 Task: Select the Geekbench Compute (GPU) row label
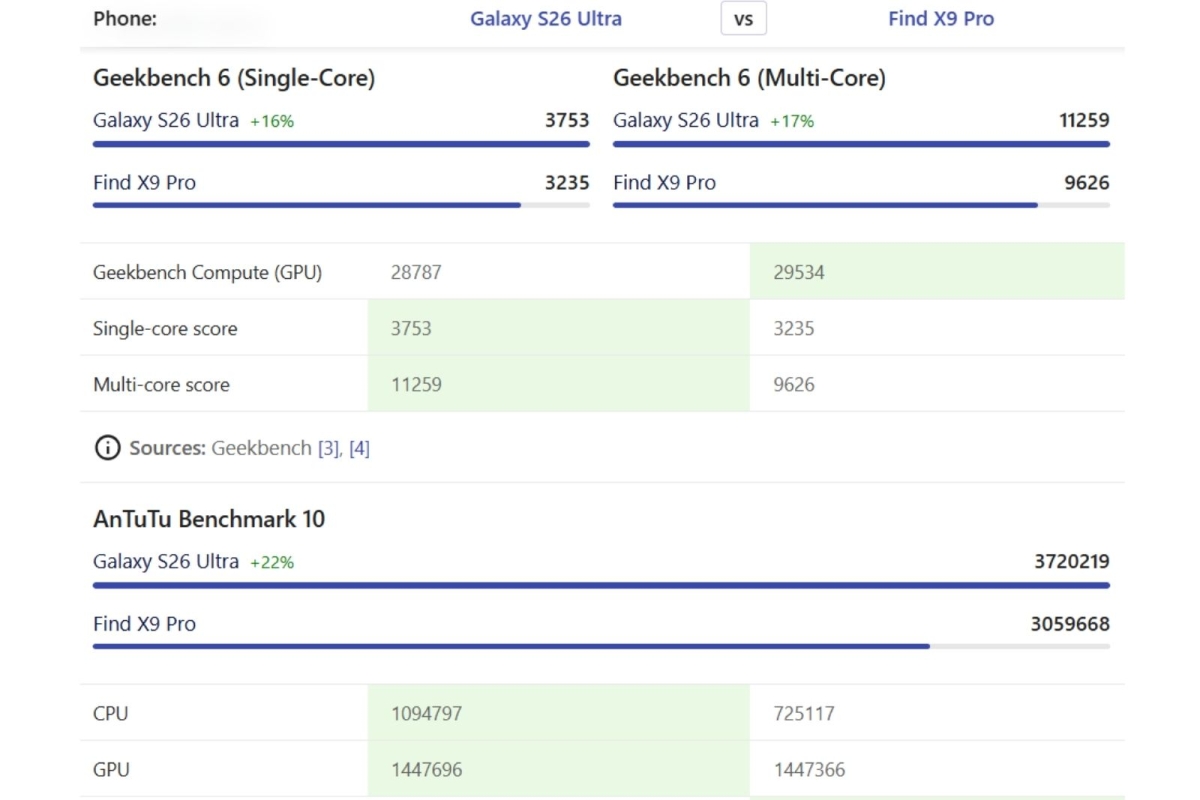(207, 272)
